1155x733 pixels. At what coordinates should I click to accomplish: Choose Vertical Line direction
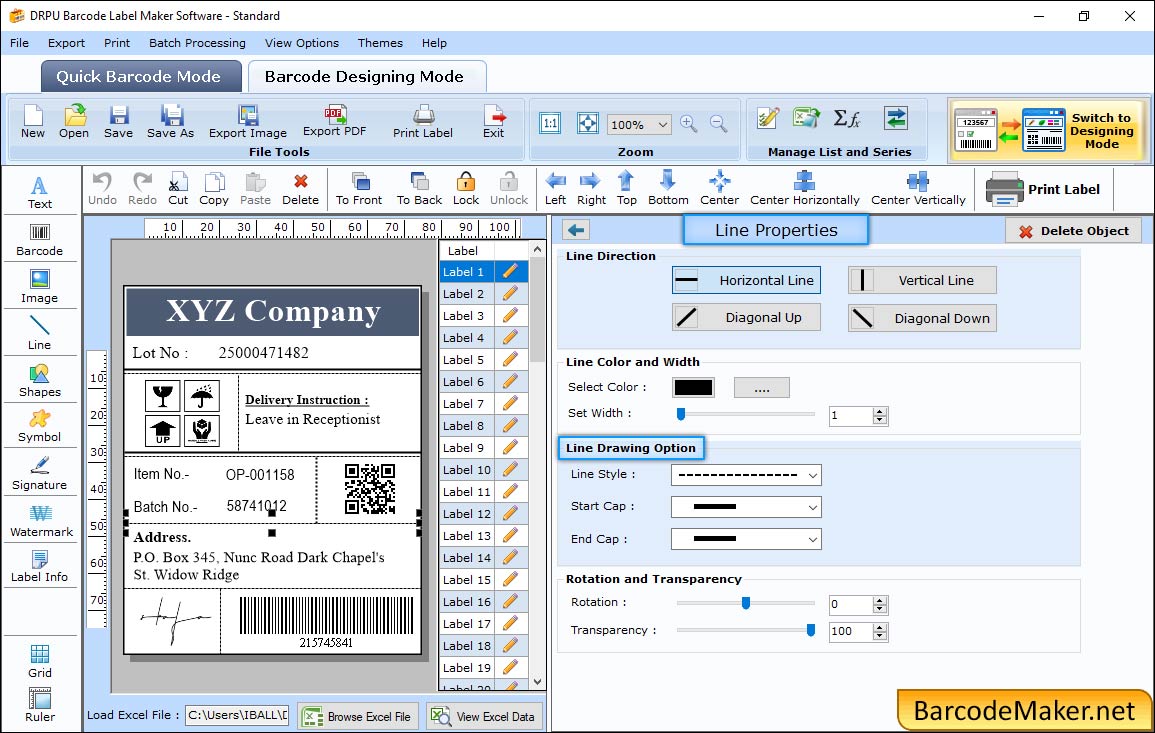(x=922, y=281)
